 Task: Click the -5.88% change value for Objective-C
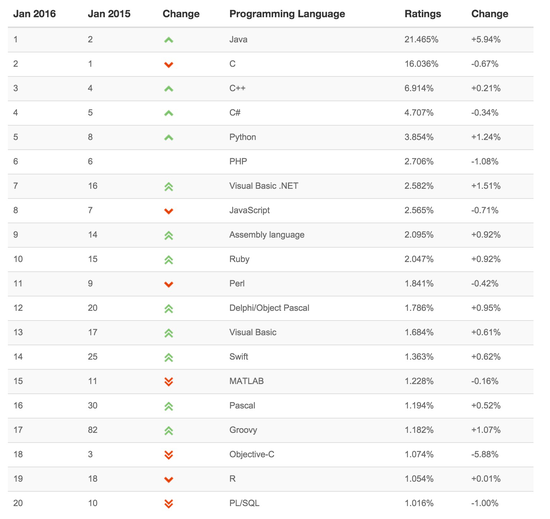pos(485,454)
